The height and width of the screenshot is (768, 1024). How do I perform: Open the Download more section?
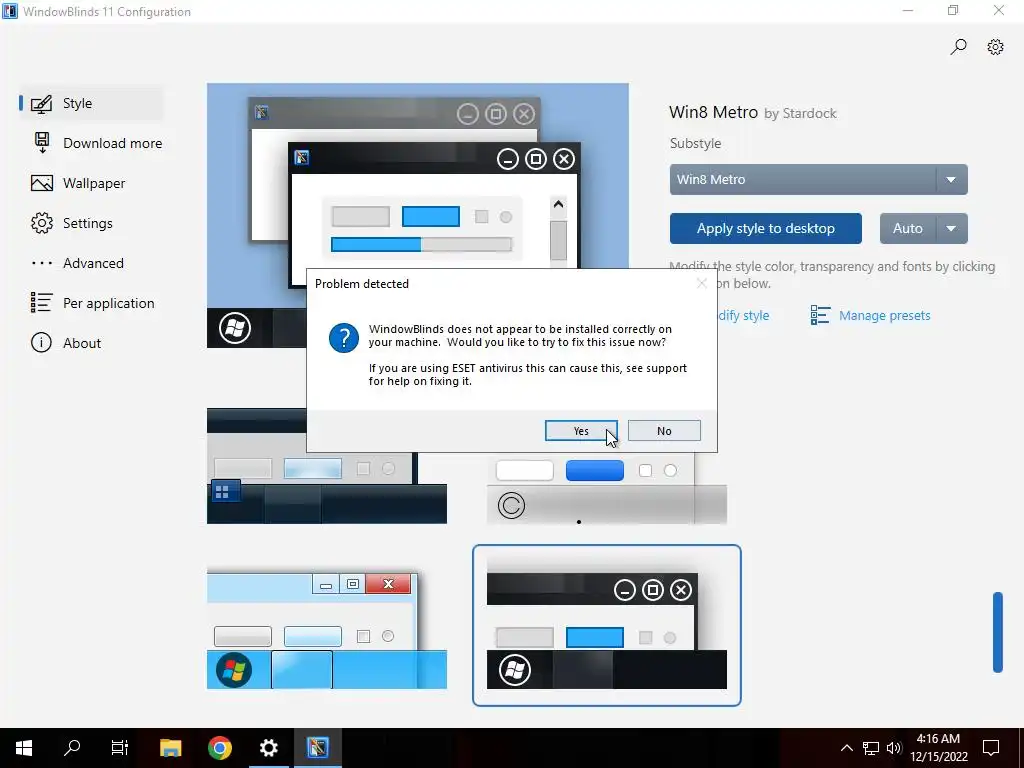point(97,143)
